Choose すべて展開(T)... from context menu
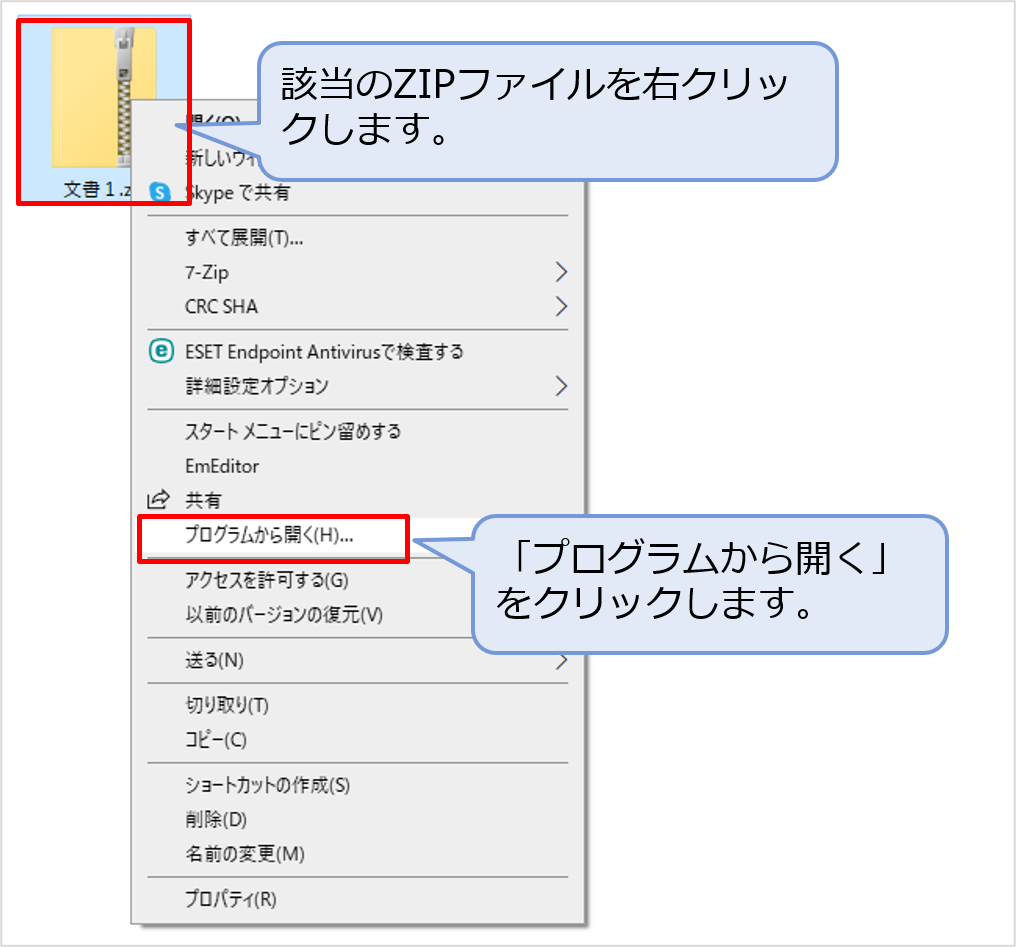This screenshot has width=1016, height=947. coord(244,238)
